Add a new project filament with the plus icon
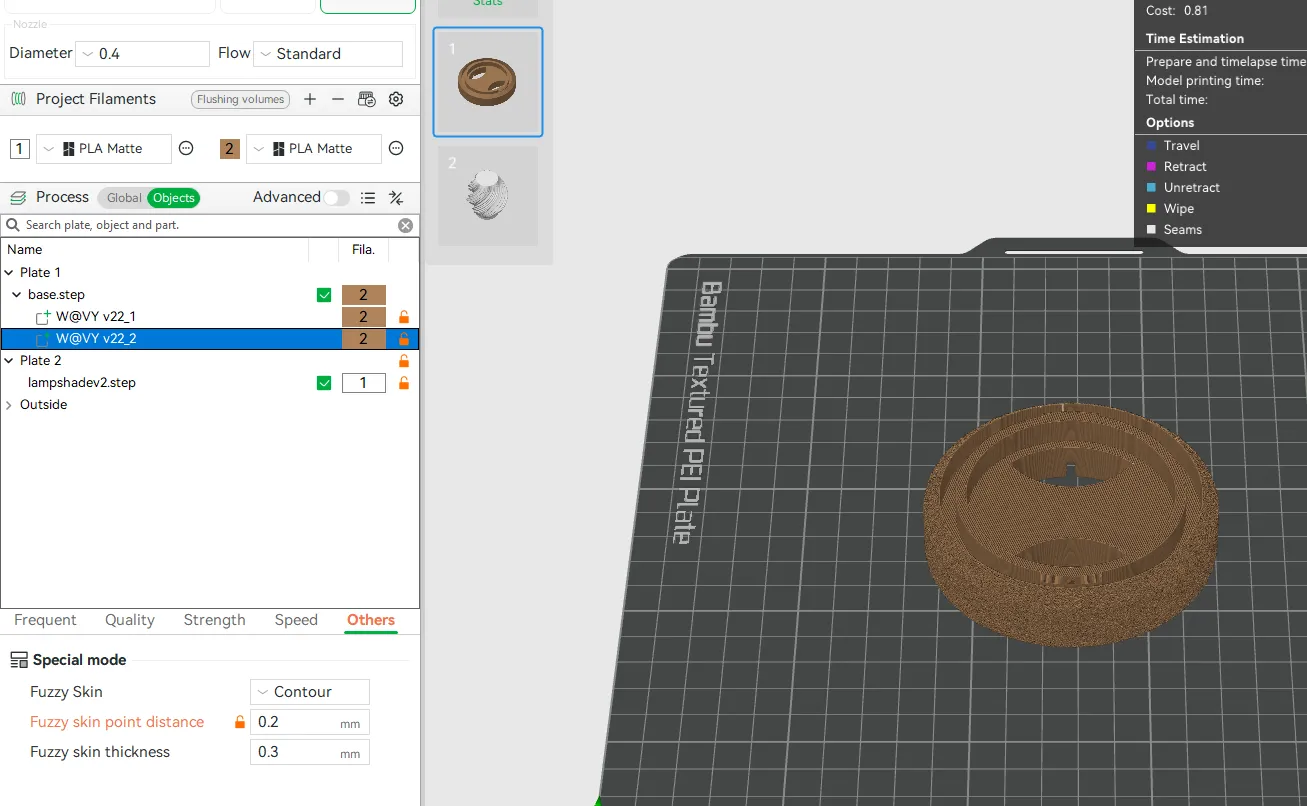 pos(310,99)
